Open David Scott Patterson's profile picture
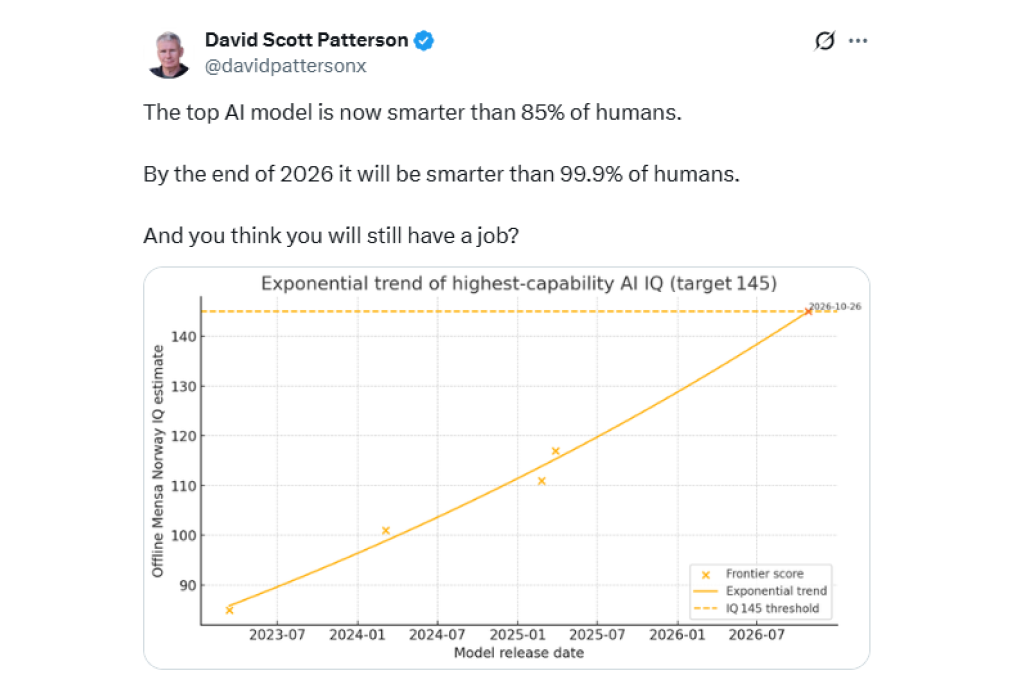 pyautogui.click(x=168, y=54)
